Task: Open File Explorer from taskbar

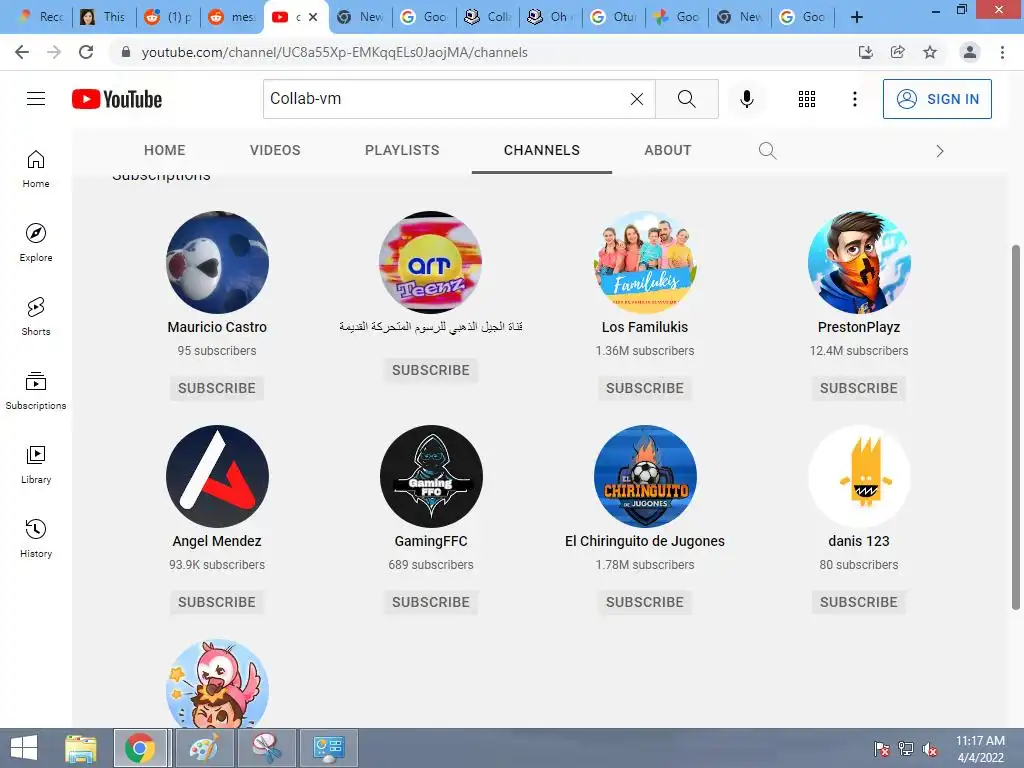Action: [81, 748]
